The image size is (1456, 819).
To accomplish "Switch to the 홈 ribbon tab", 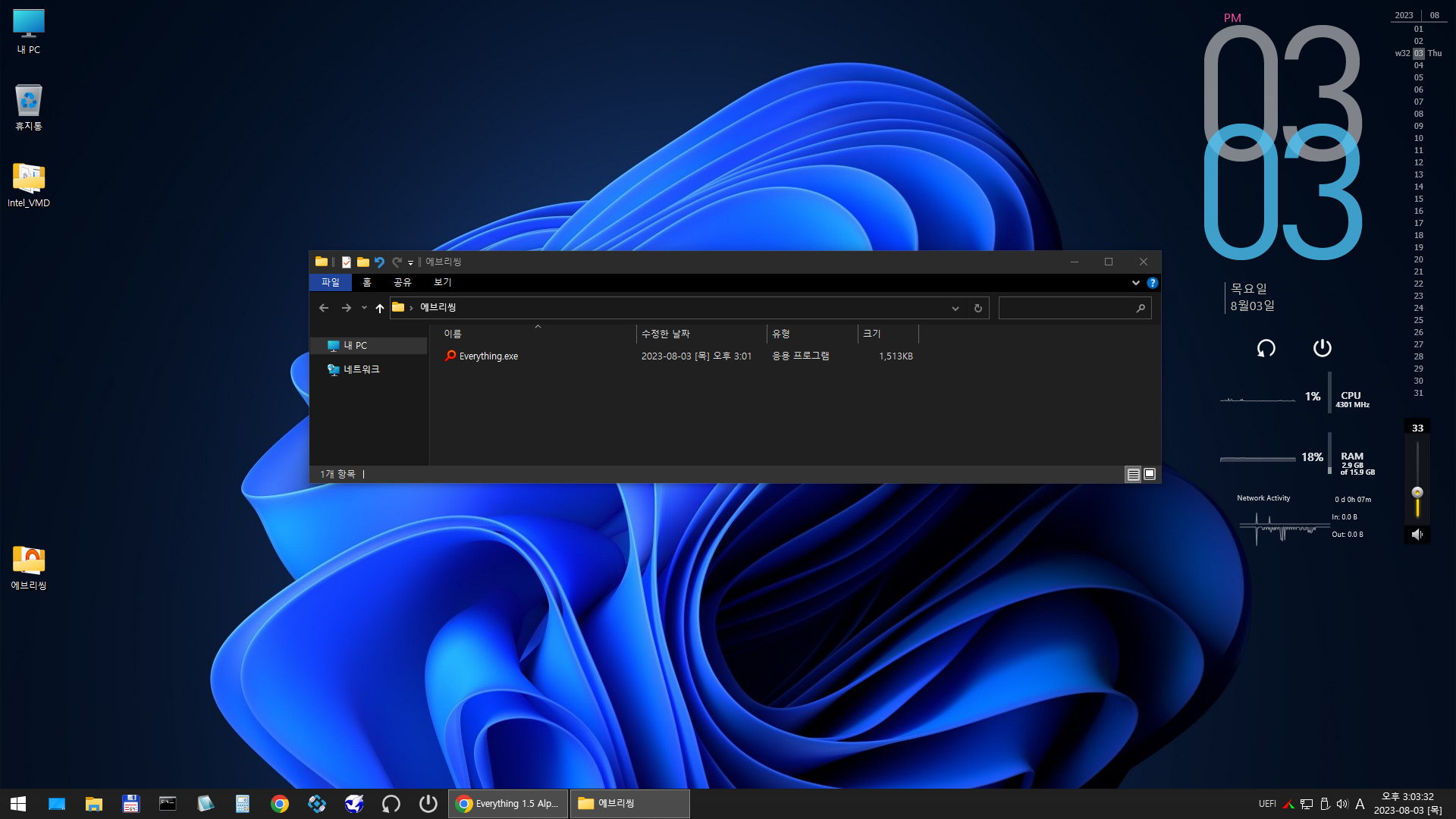I will pos(367,282).
